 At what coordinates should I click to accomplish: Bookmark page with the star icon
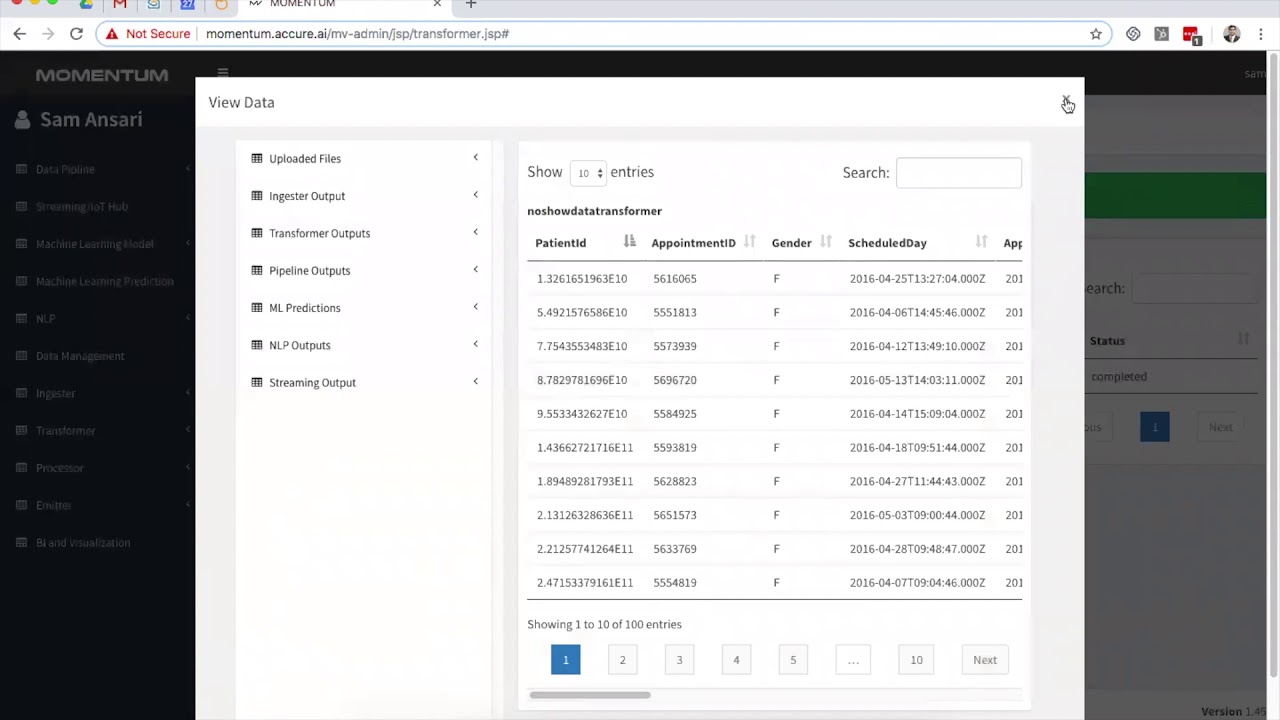point(1096,34)
